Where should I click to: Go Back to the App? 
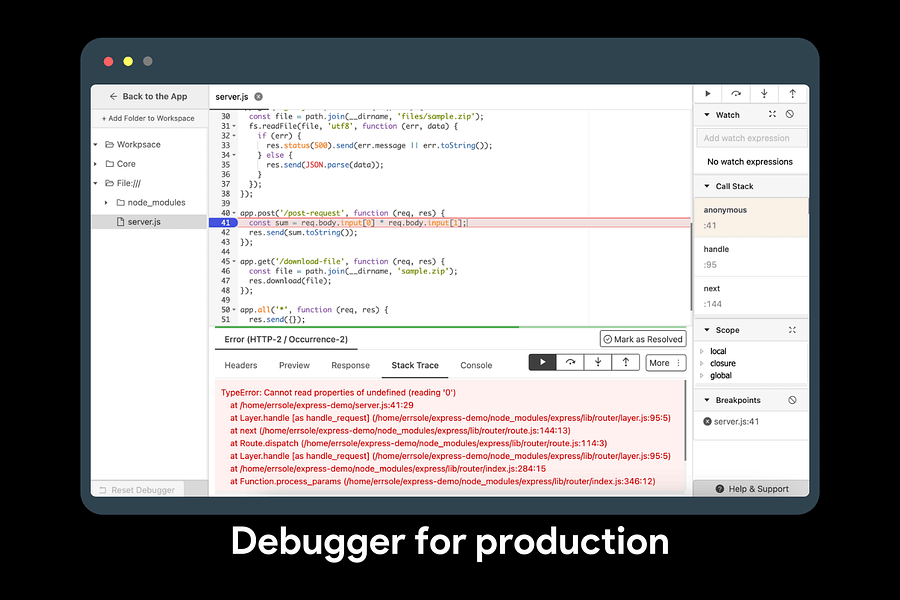[149, 96]
